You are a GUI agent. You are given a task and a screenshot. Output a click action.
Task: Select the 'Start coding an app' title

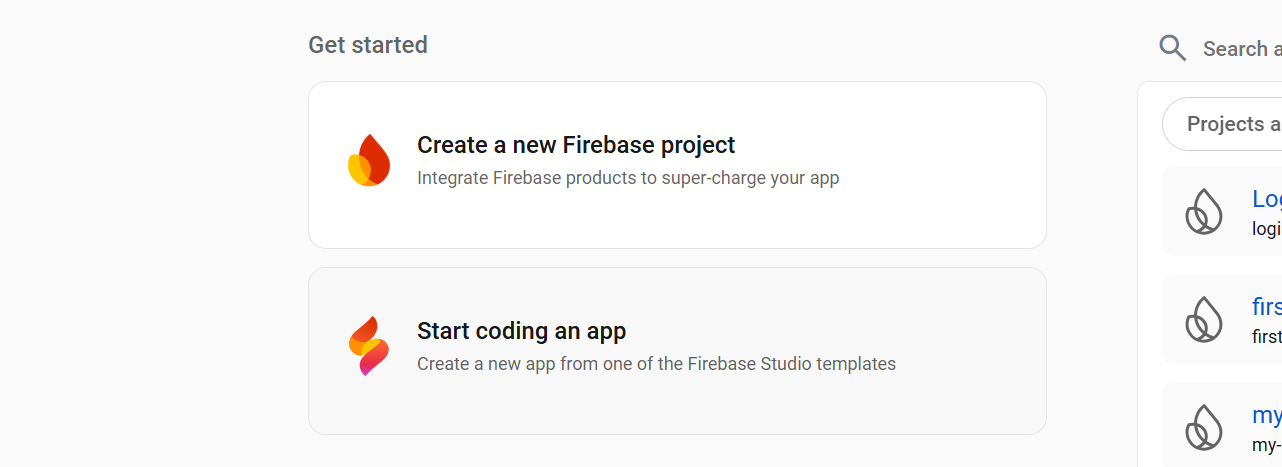tap(521, 331)
